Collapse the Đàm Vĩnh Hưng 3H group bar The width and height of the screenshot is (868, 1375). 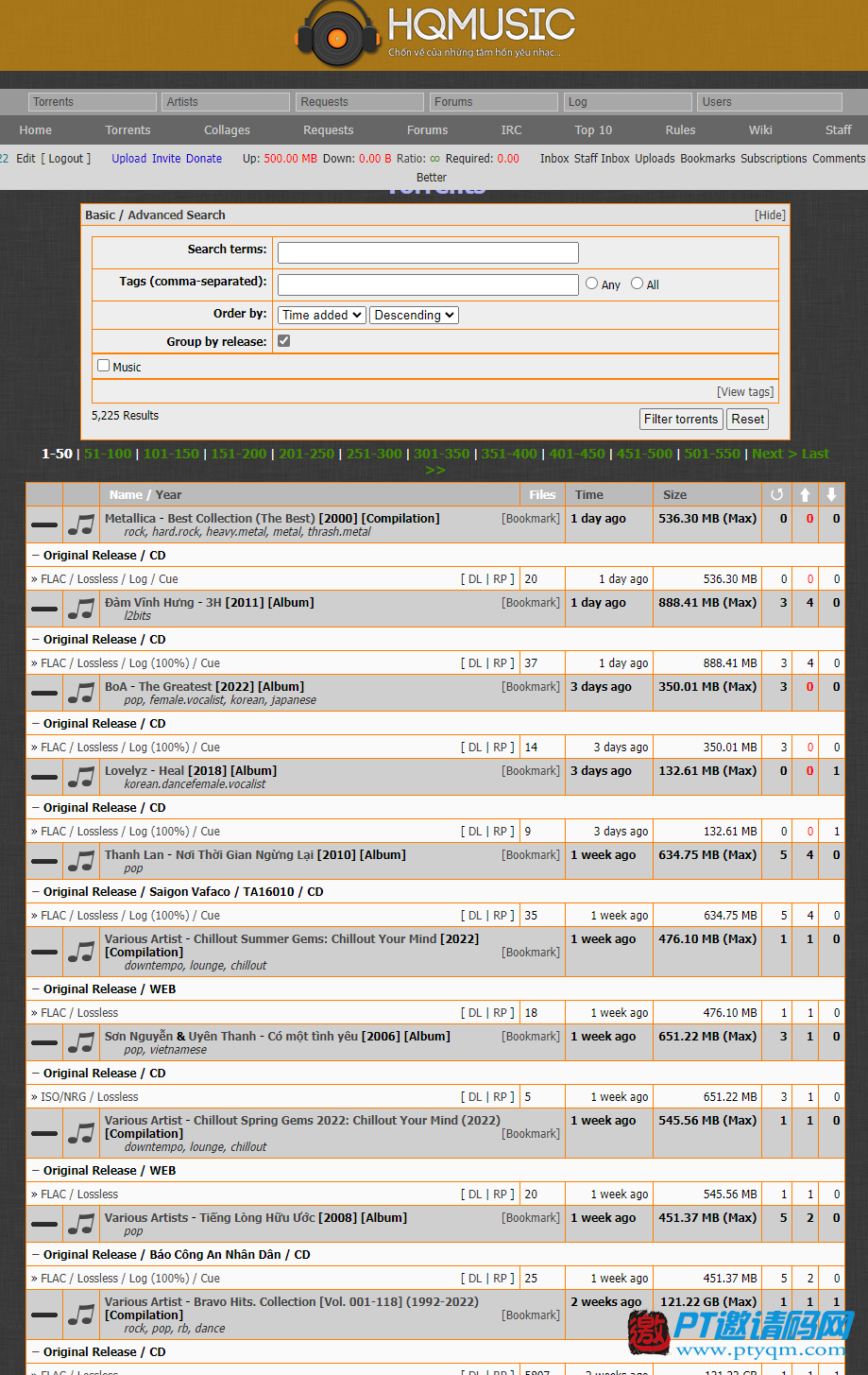click(x=44, y=609)
